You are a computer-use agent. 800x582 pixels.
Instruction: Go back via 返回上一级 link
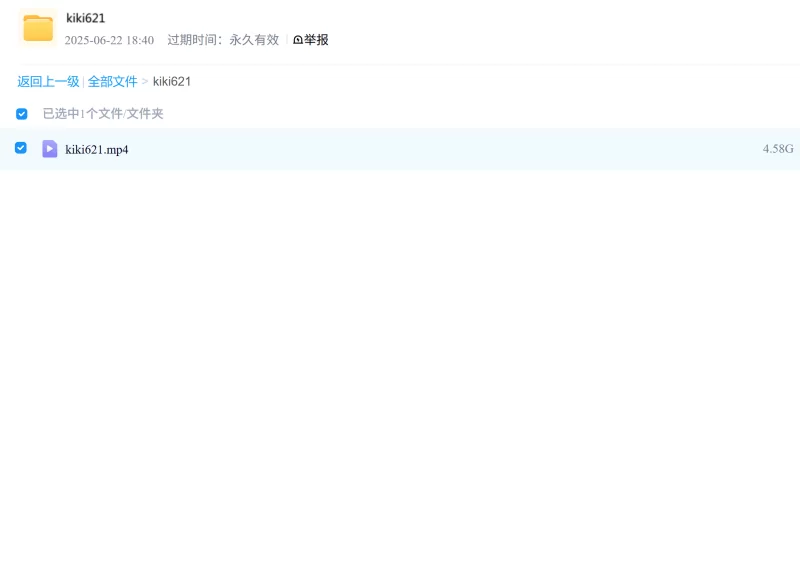48,82
